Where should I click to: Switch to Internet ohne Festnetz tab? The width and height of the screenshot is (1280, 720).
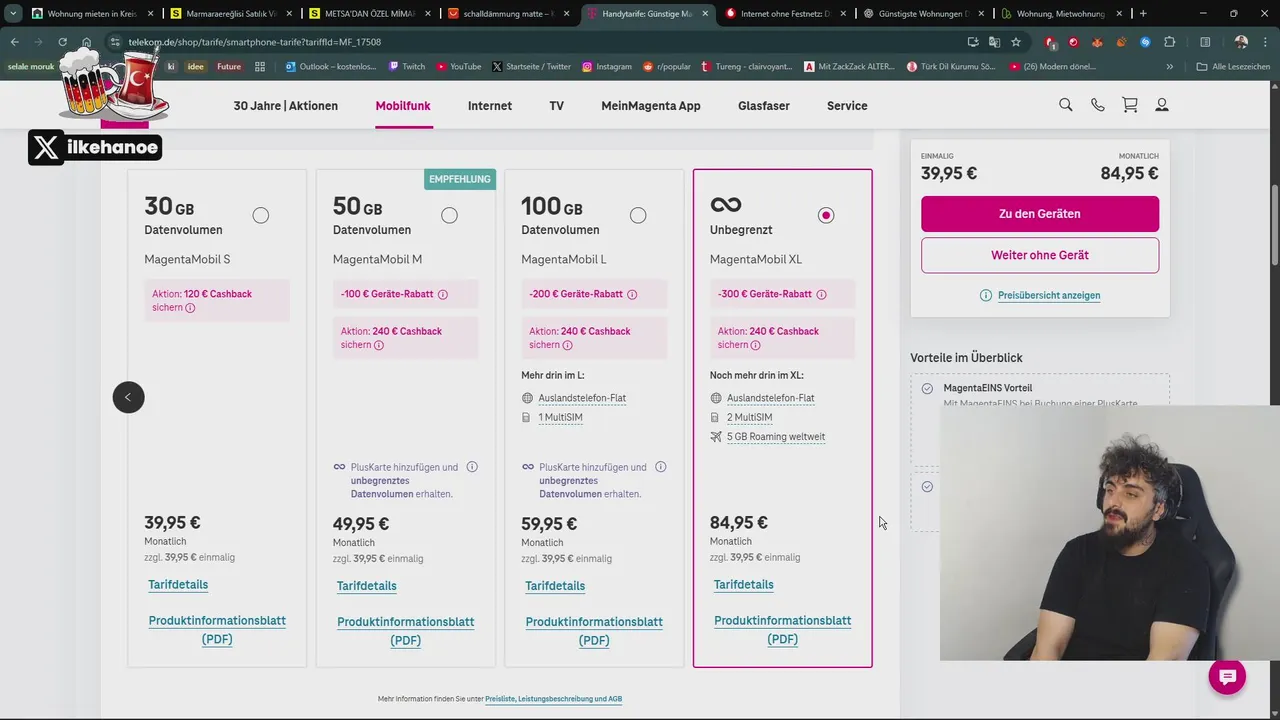(785, 13)
